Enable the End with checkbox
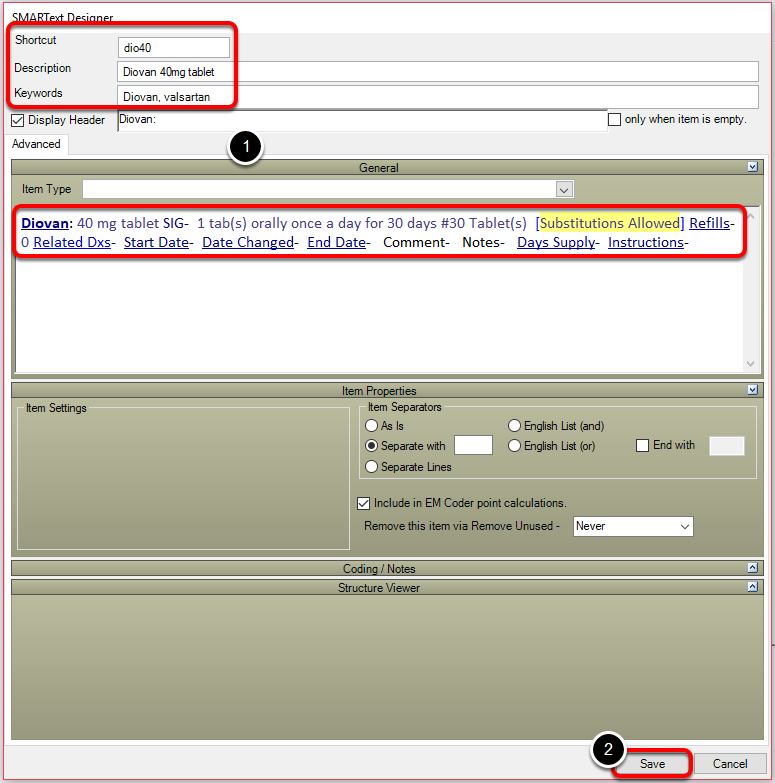This screenshot has height=783, width=775. point(642,445)
